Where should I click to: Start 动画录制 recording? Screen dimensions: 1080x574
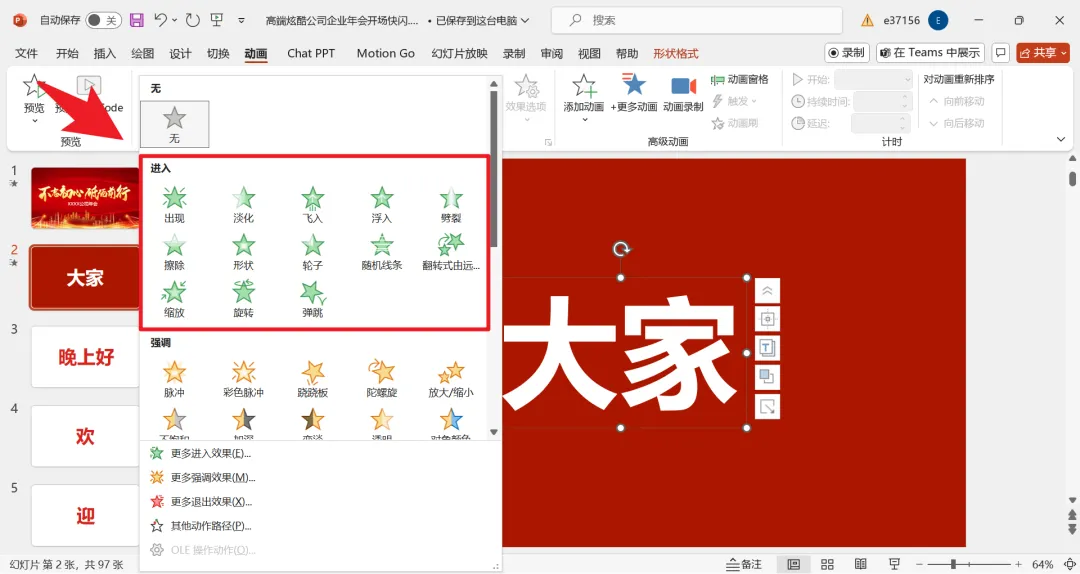point(683,92)
